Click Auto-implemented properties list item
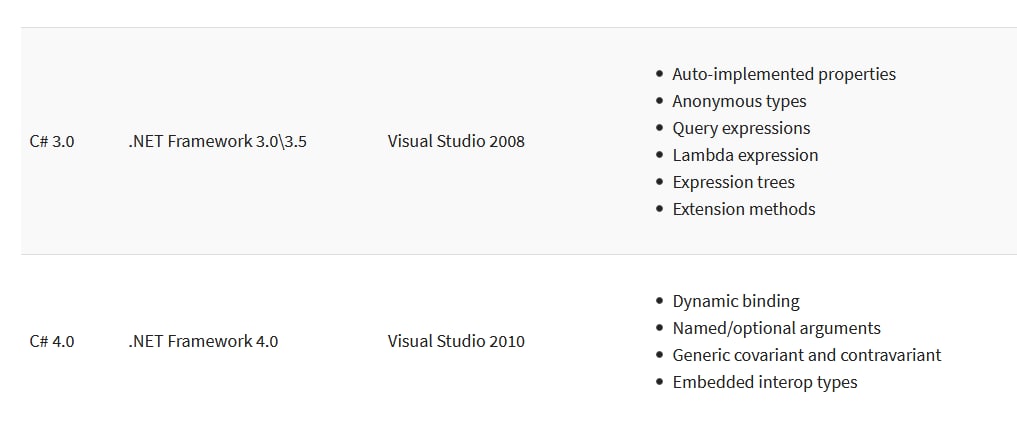The image size is (1017, 424). 784,75
